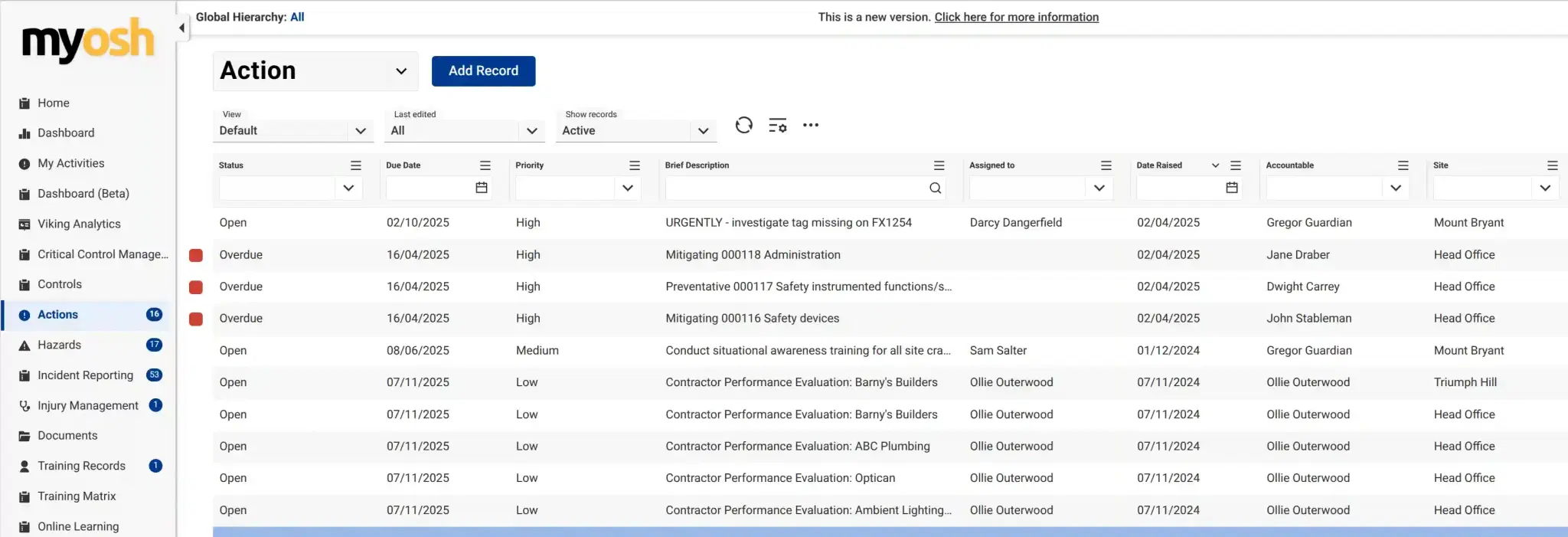Open Critical Control Management in sidebar
Screen dimensions: 1568x537
coord(103,254)
